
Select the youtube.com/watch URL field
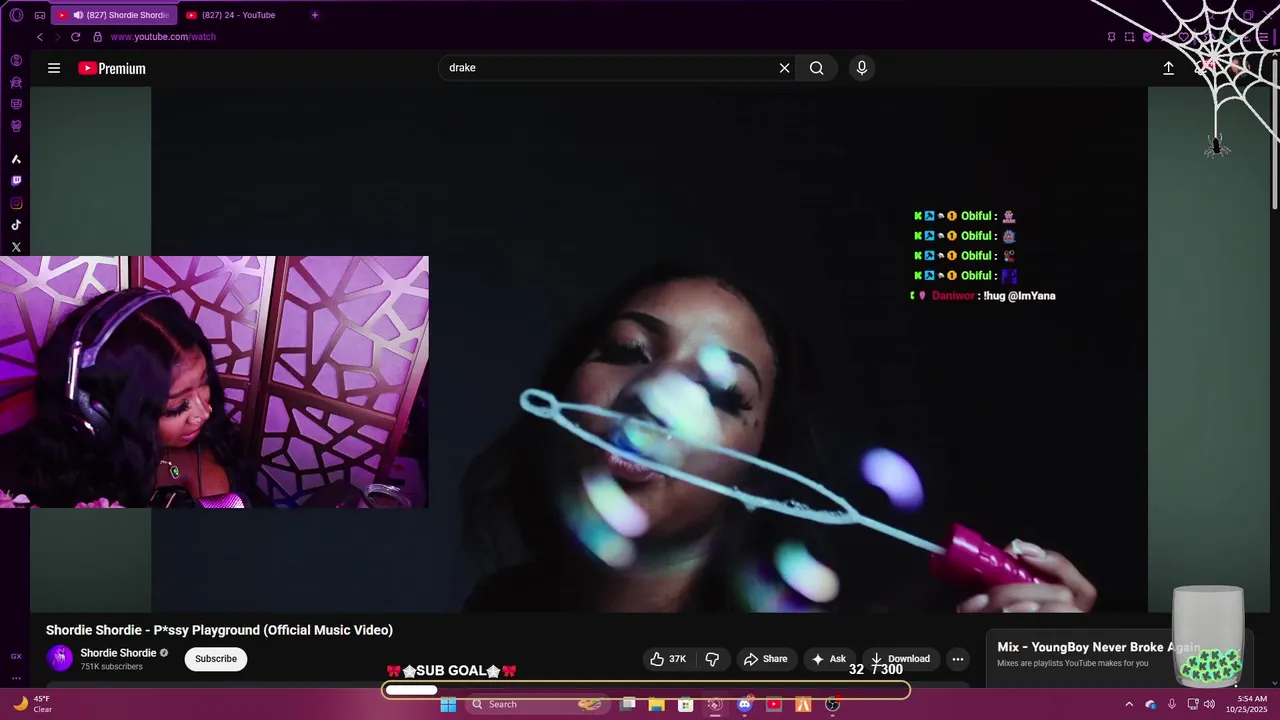tap(163, 37)
